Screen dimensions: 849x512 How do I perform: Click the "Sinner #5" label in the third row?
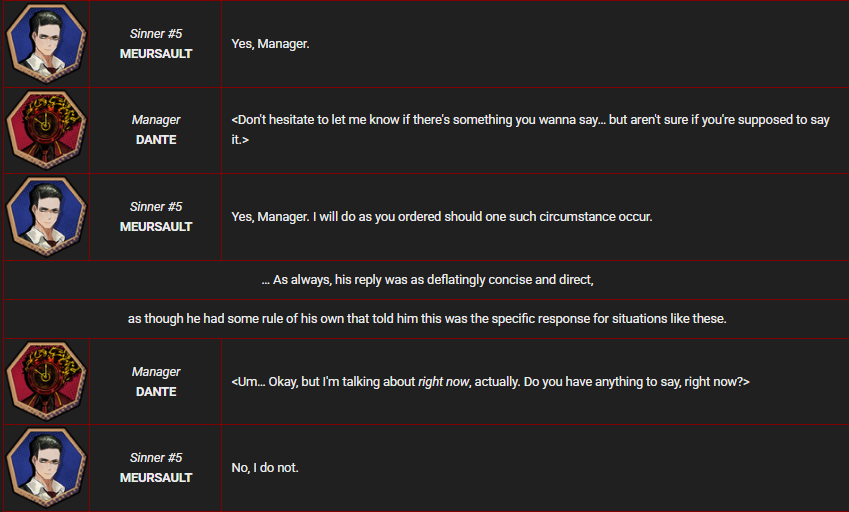click(x=156, y=207)
